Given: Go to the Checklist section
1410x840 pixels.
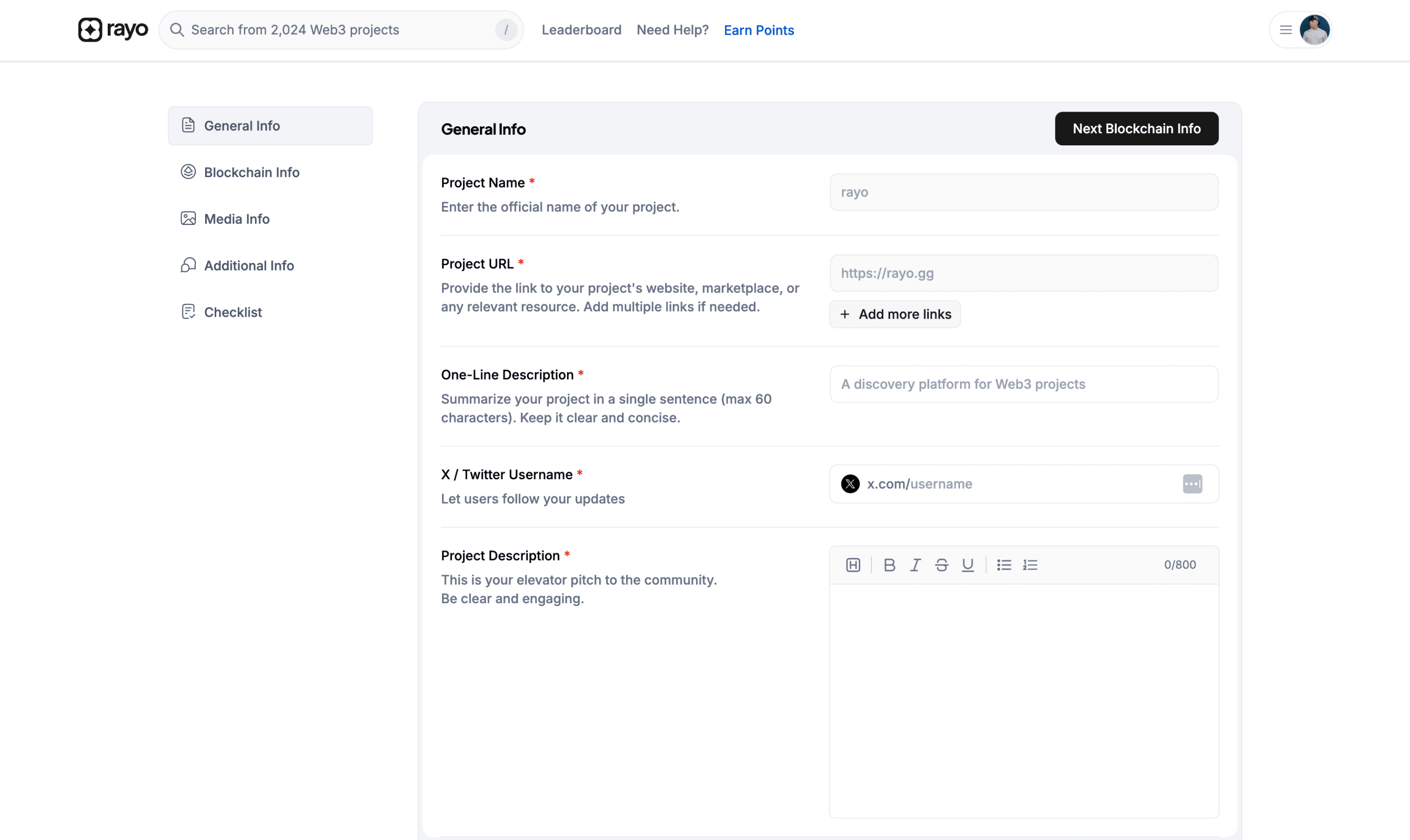Looking at the screenshot, I should point(233,312).
